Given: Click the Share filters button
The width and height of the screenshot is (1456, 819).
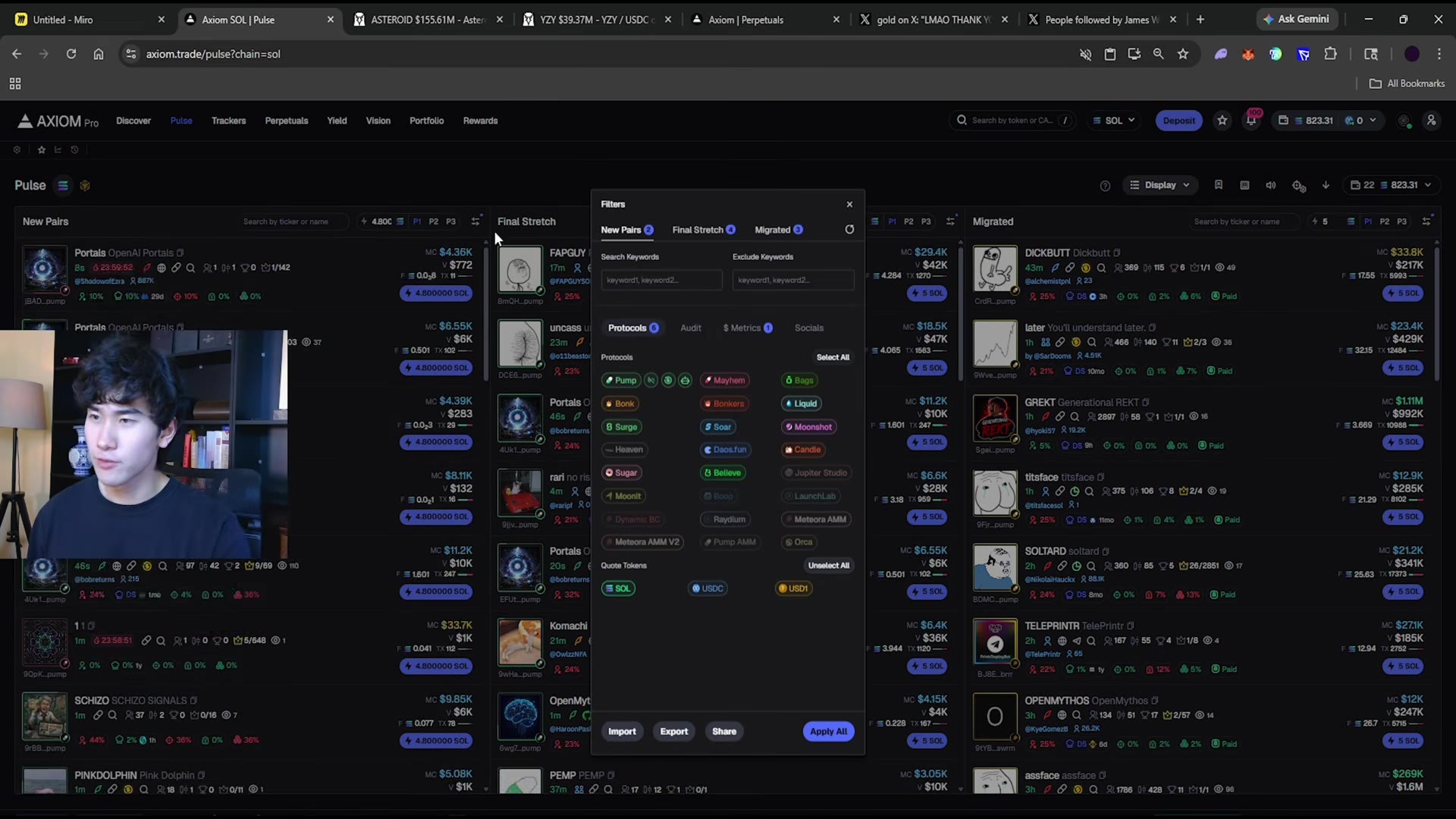Looking at the screenshot, I should click(724, 732).
